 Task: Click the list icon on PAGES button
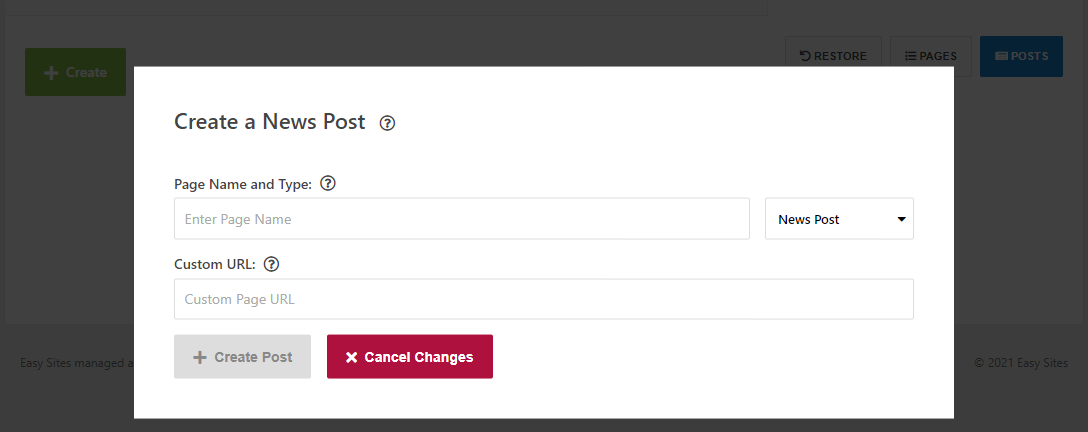[911, 56]
